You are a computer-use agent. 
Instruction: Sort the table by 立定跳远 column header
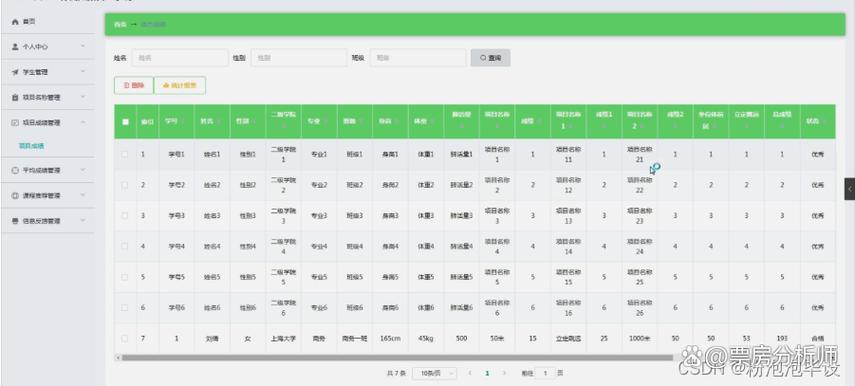746,122
